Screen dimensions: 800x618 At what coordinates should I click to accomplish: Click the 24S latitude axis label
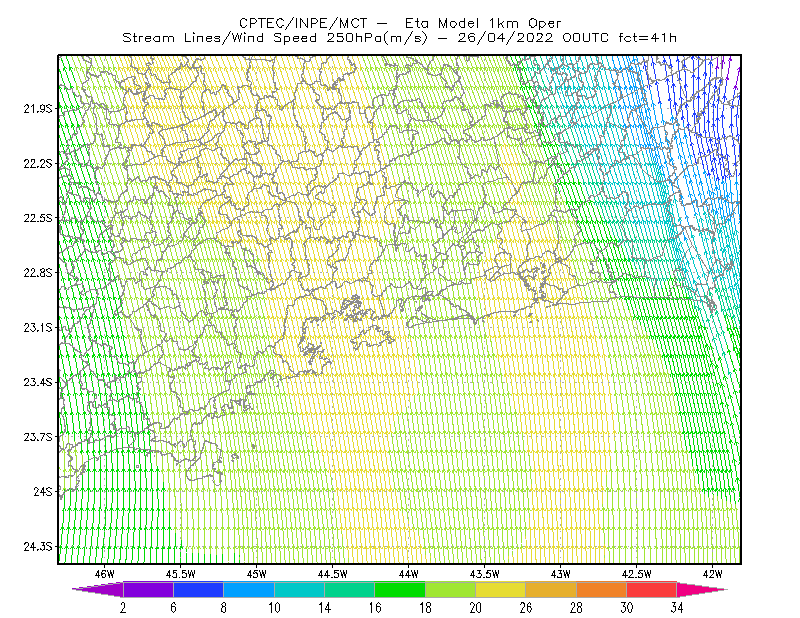coord(43,491)
